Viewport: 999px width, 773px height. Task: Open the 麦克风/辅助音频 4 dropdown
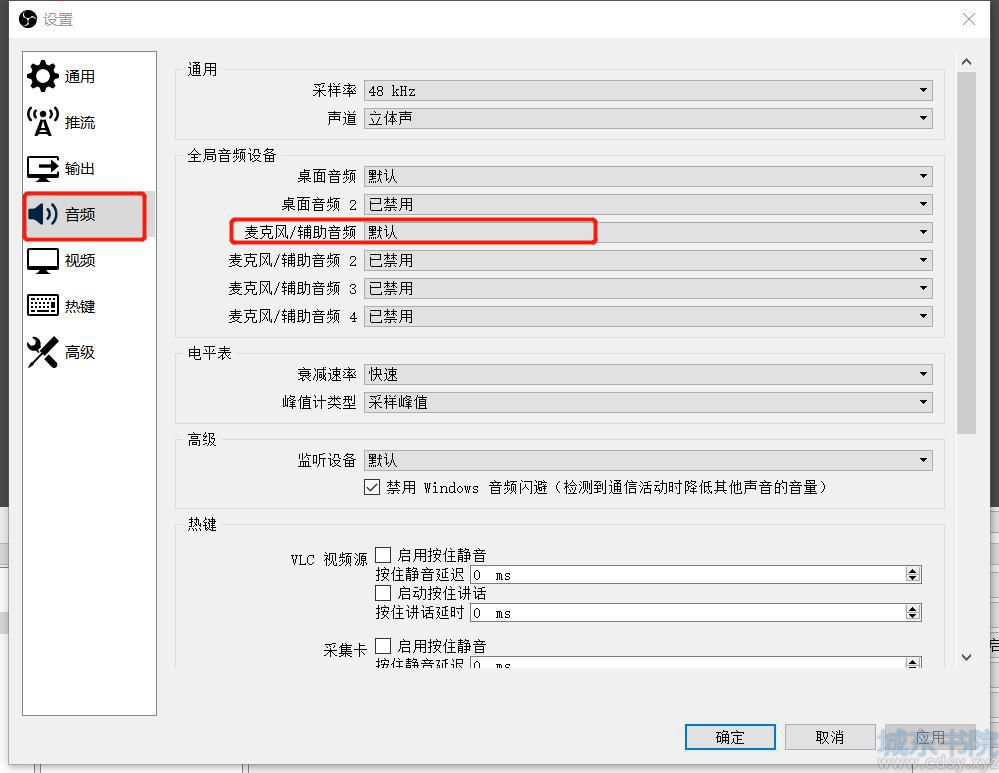click(648, 316)
